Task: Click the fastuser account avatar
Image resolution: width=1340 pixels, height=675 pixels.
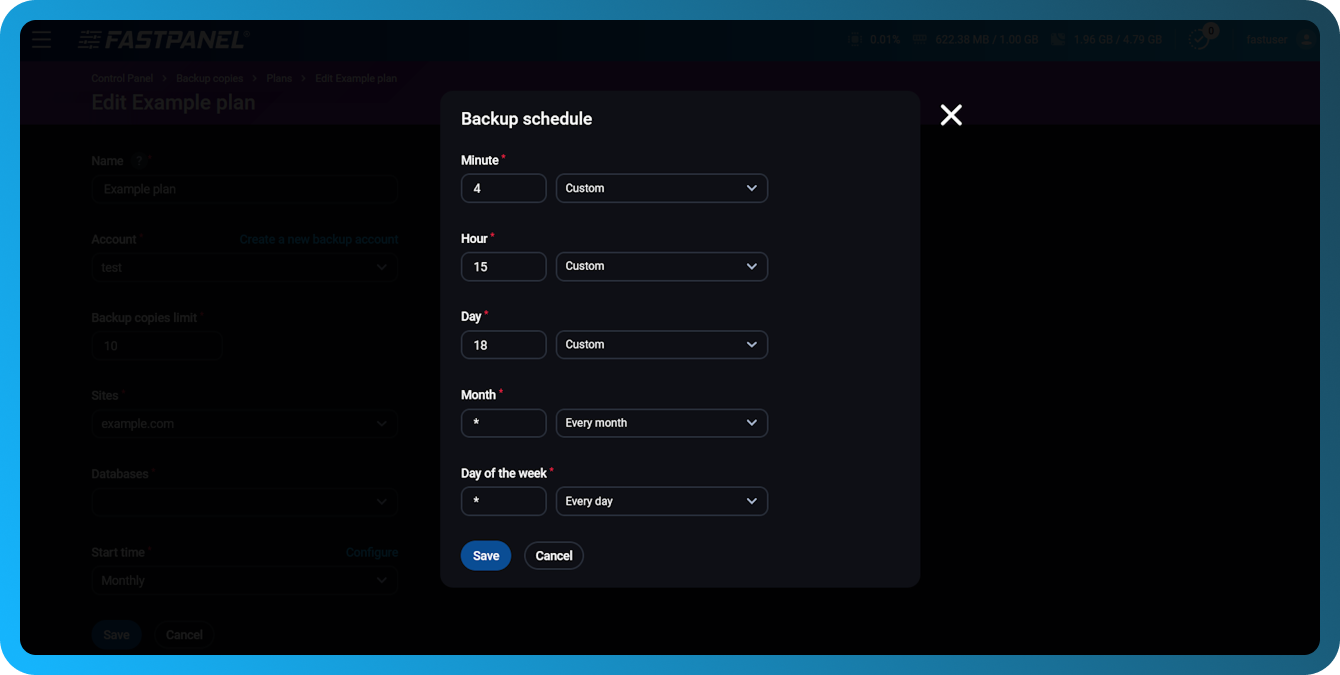Action: point(1306,39)
